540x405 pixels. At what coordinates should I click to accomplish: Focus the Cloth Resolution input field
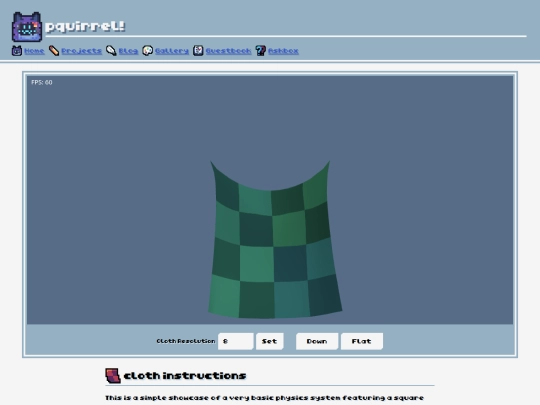pos(236,341)
